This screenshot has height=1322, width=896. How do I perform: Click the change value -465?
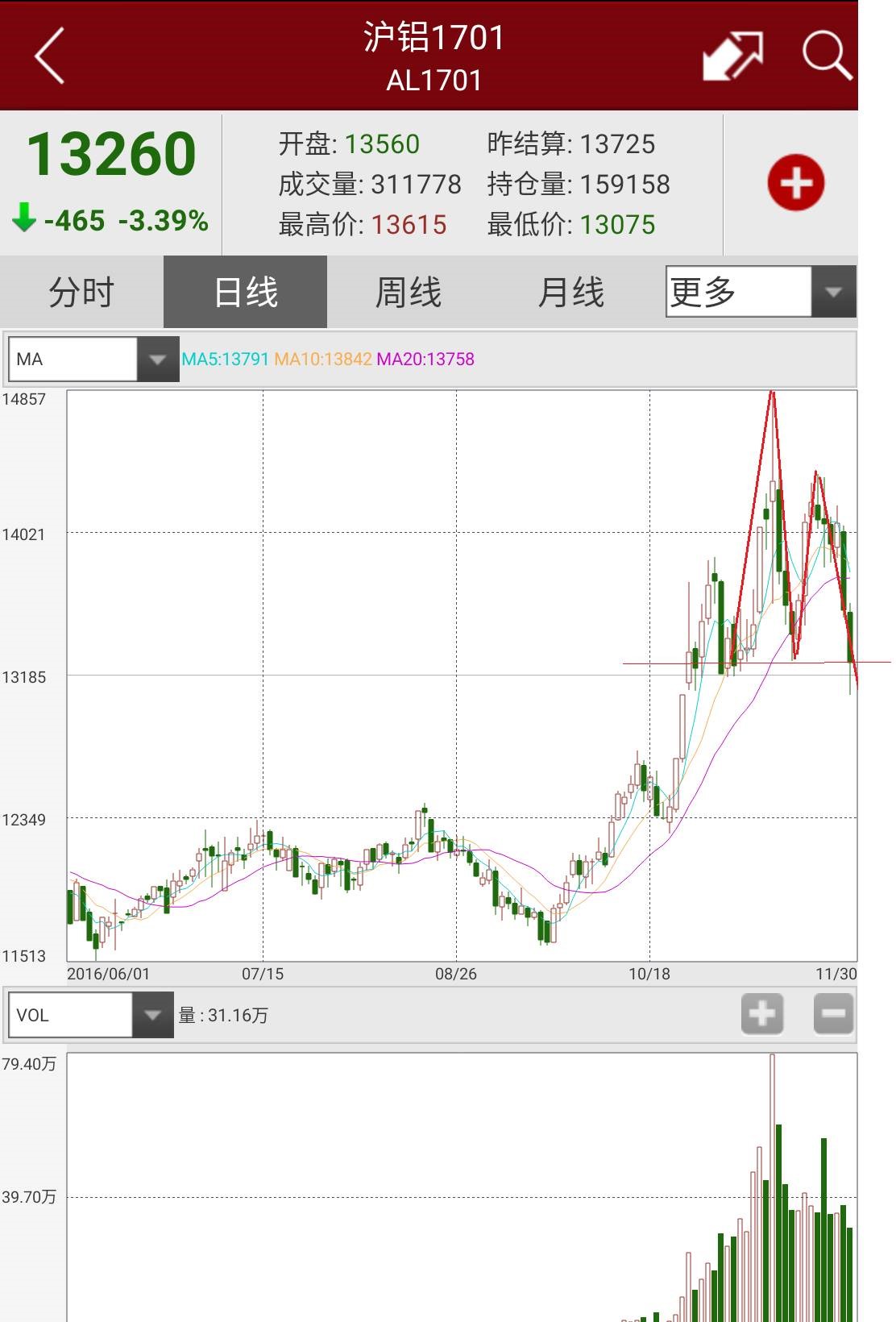click(x=74, y=220)
